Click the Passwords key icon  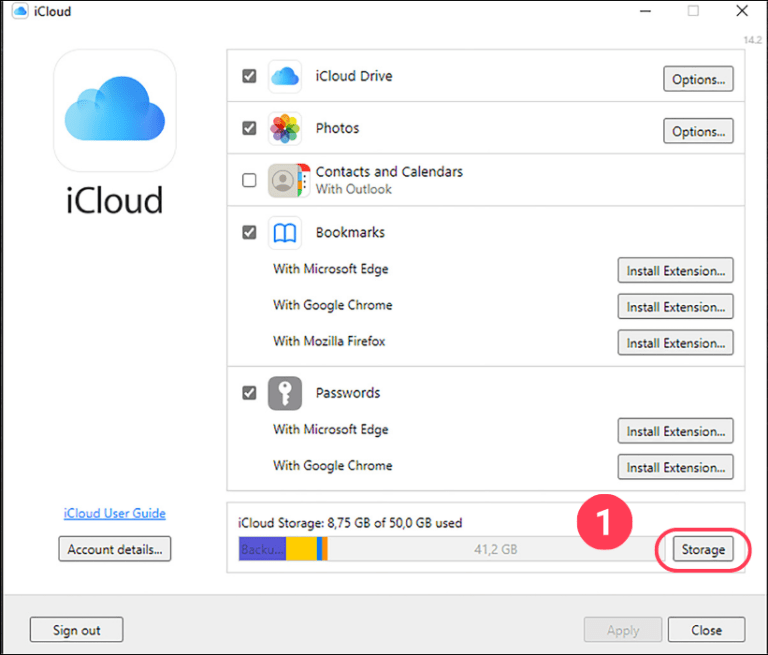coord(285,393)
